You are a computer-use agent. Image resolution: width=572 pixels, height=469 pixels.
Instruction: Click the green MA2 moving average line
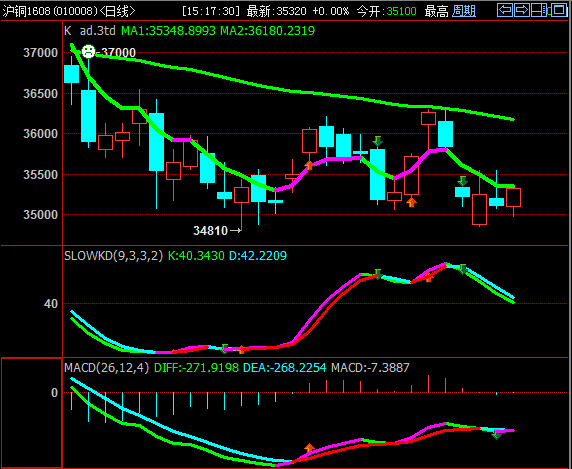coord(292,91)
